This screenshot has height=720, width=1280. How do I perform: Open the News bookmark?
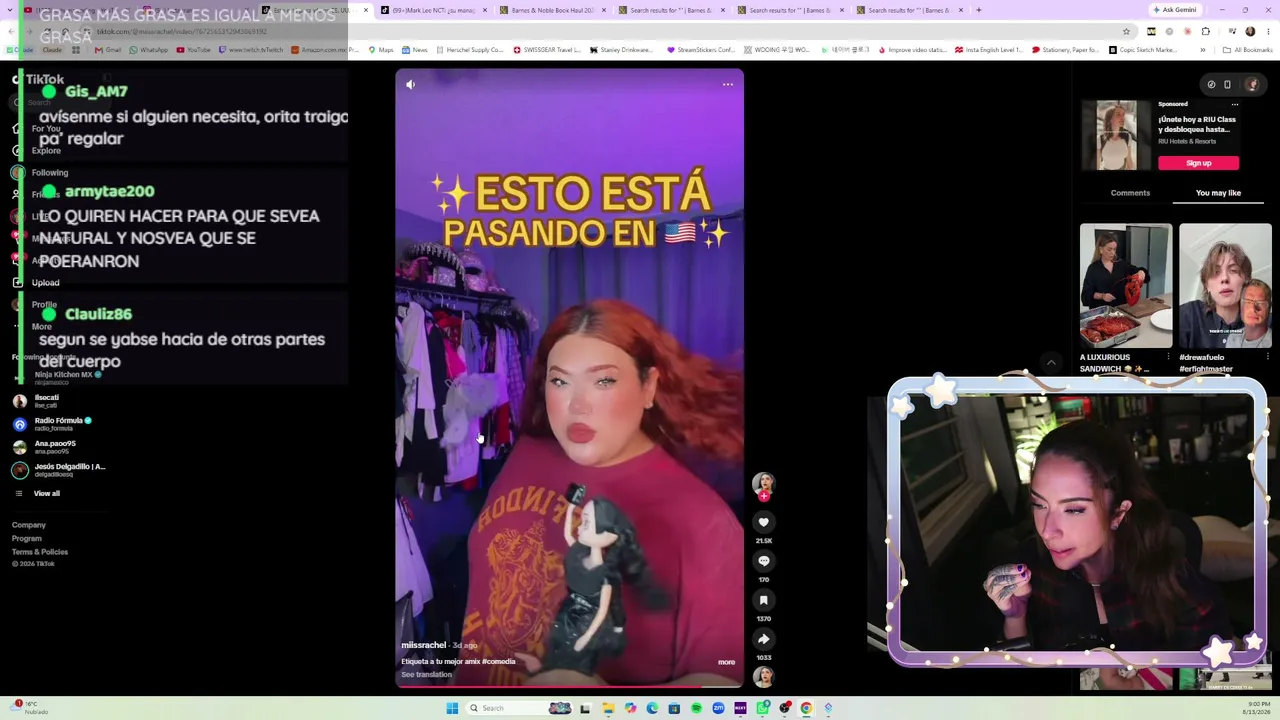click(414, 50)
